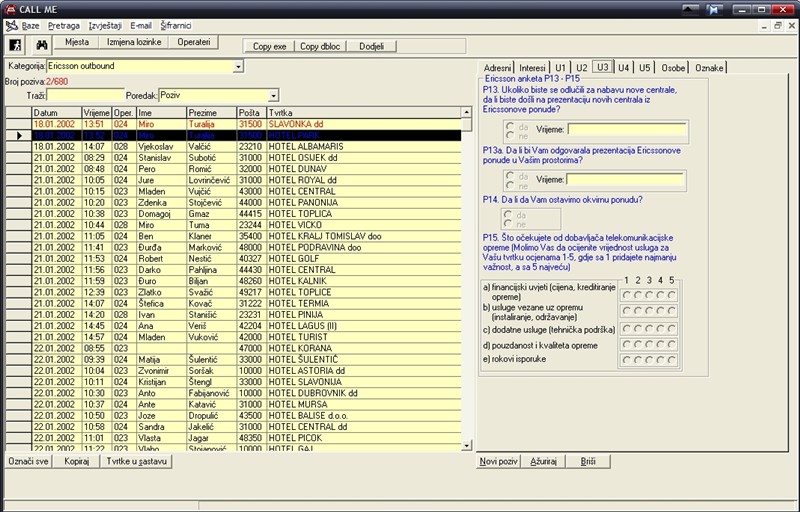
Task: Rate dodatne usluge with grade 3
Action: 649,328
